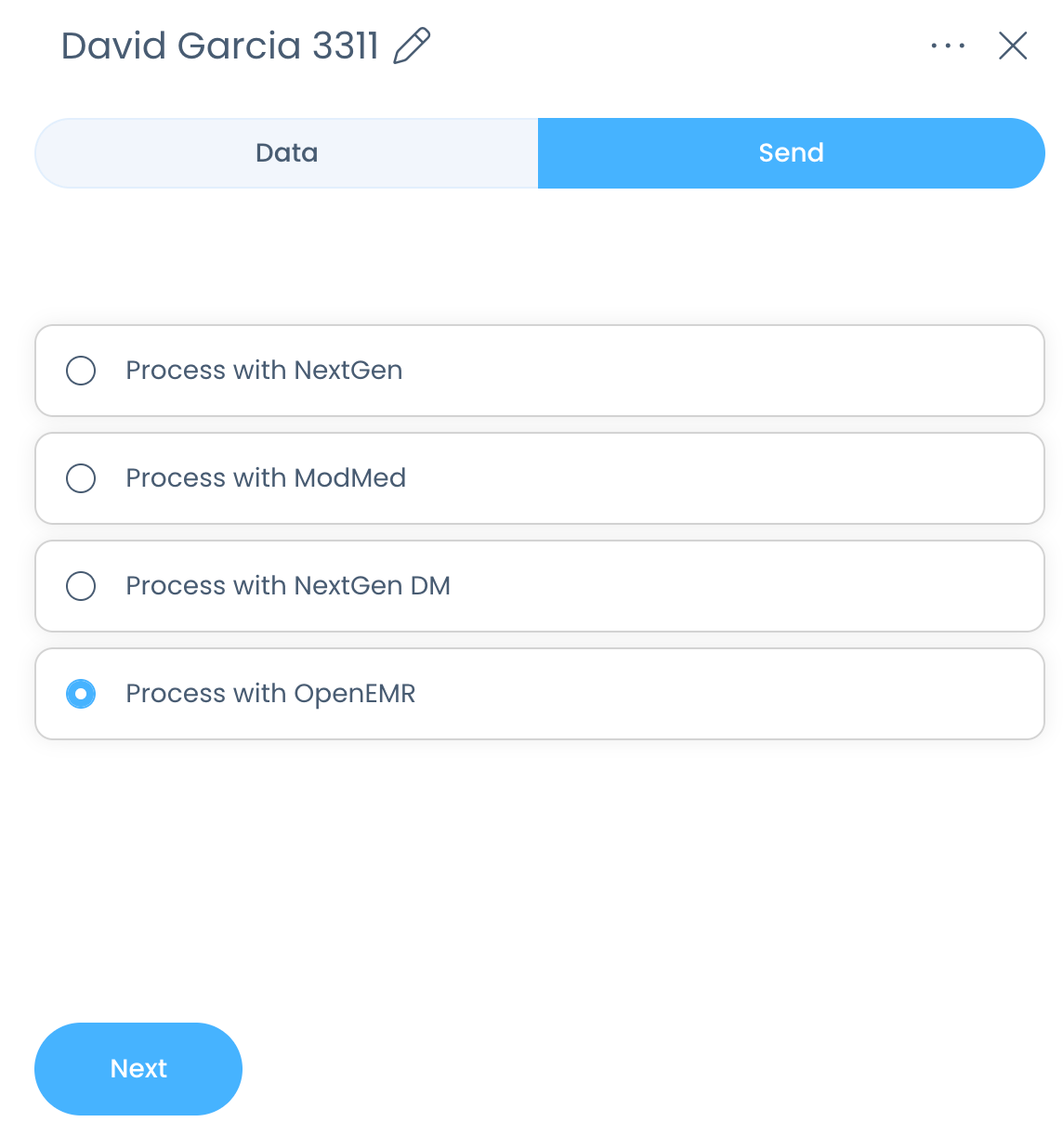This screenshot has height=1148, width=1063.
Task: Click the David Garcia 3311 title text
Action: pyautogui.click(x=219, y=46)
